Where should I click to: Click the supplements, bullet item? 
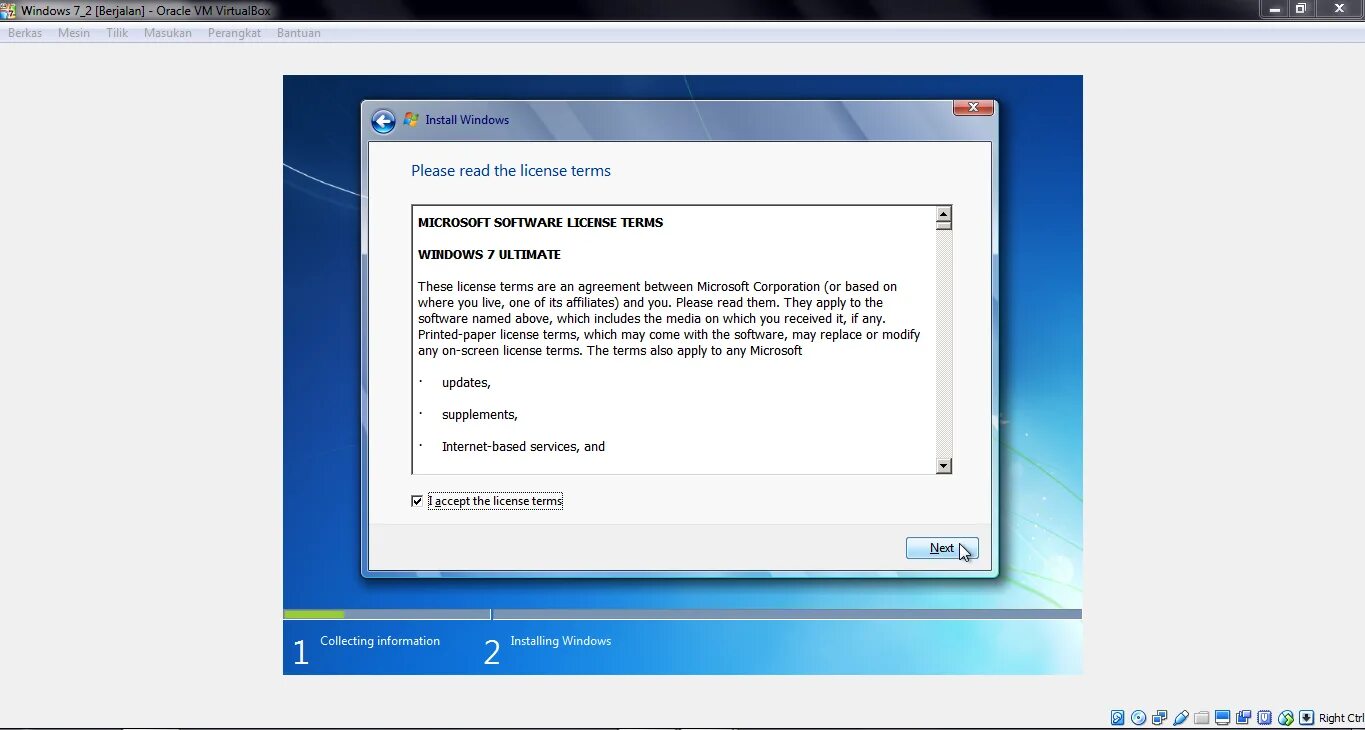pyautogui.click(x=480, y=415)
